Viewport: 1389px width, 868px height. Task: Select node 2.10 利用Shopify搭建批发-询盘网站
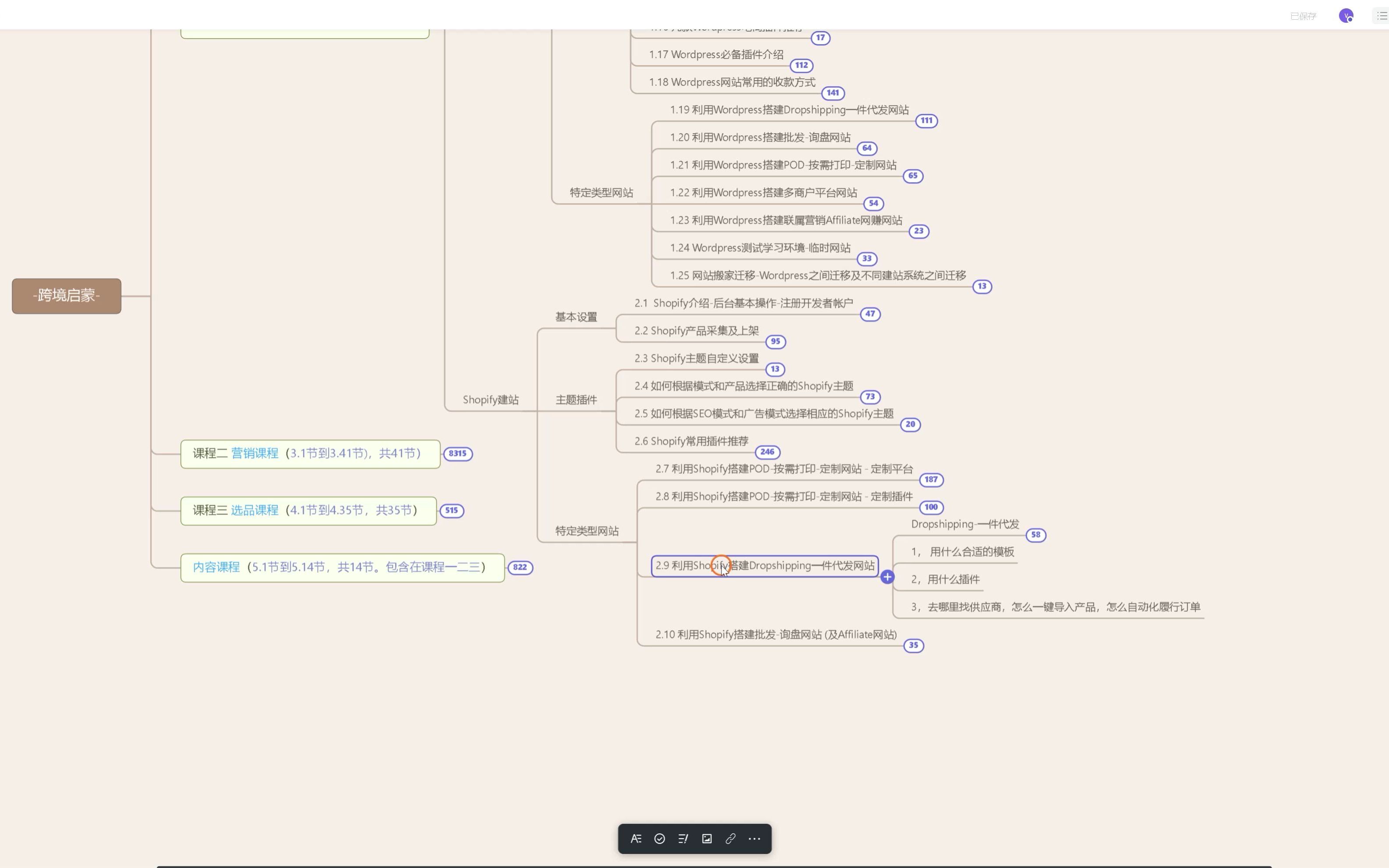(x=776, y=634)
